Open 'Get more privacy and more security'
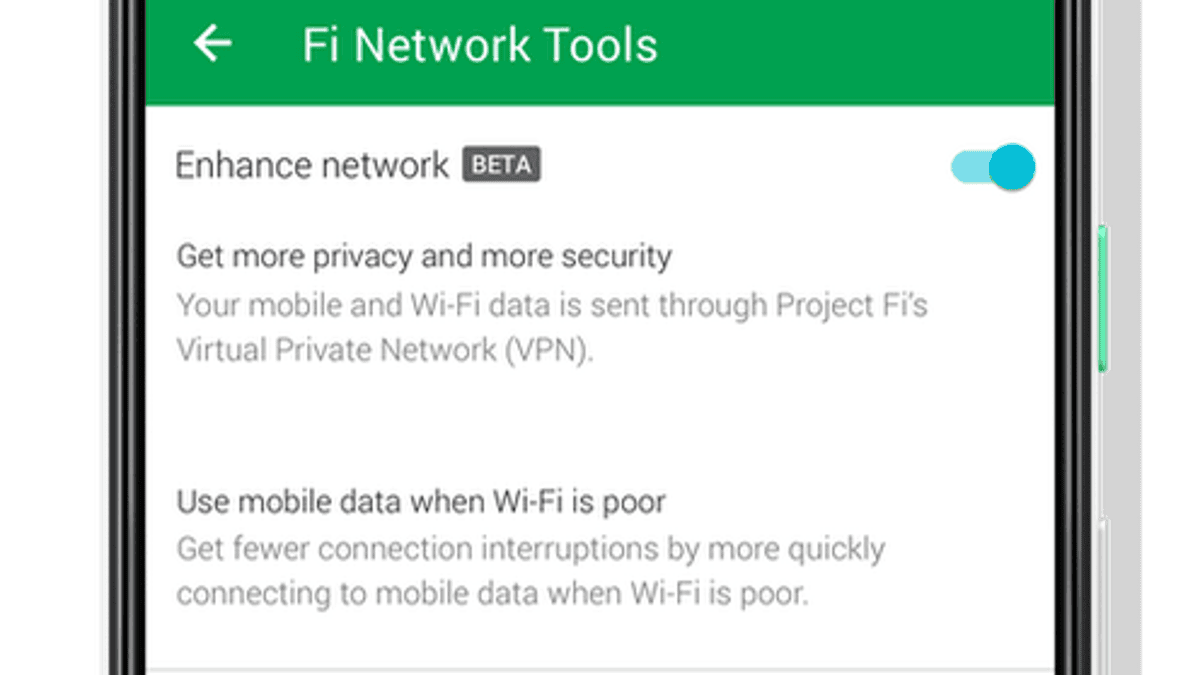The image size is (1200, 675). pos(424,257)
